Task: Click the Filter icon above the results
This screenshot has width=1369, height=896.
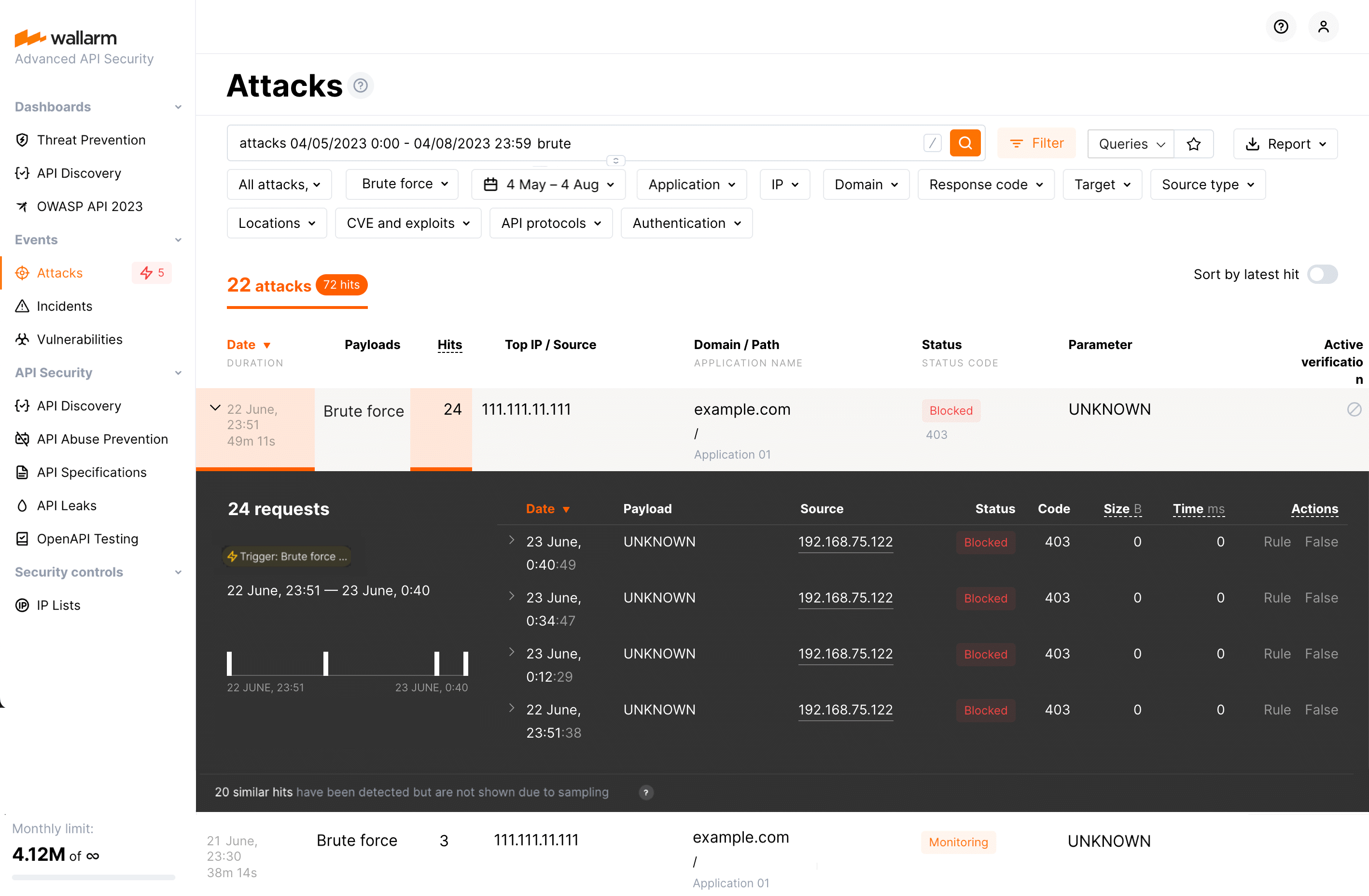Action: pyautogui.click(x=1017, y=143)
